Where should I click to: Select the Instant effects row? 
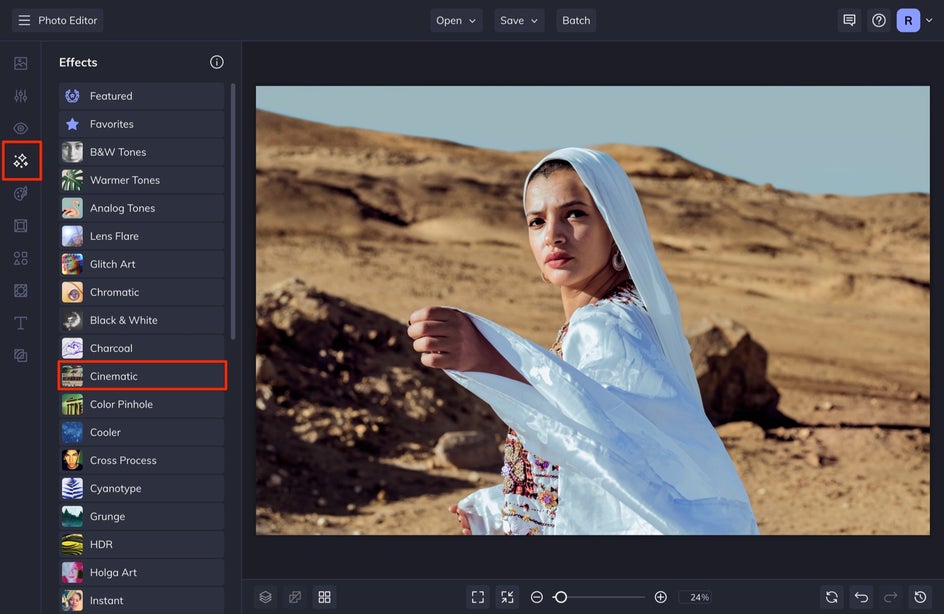coord(141,600)
